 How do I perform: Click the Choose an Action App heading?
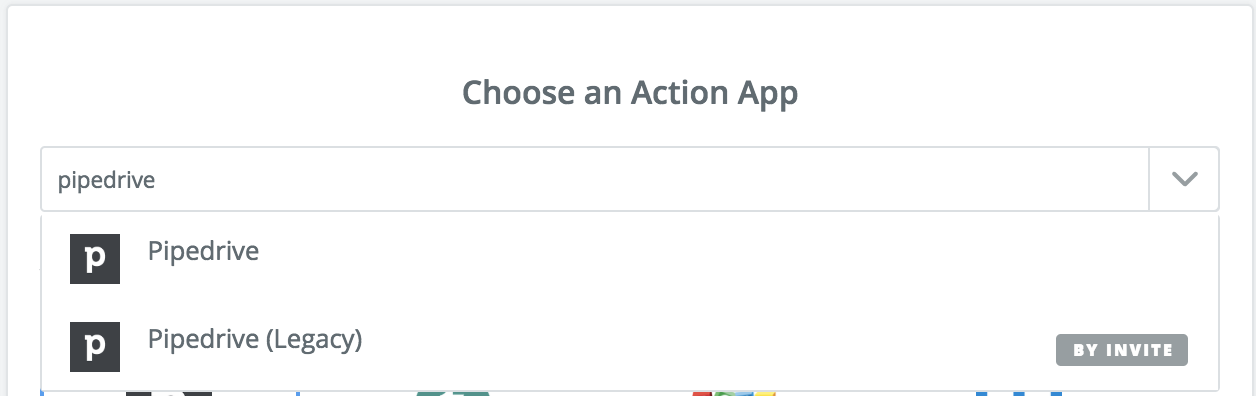pos(630,93)
